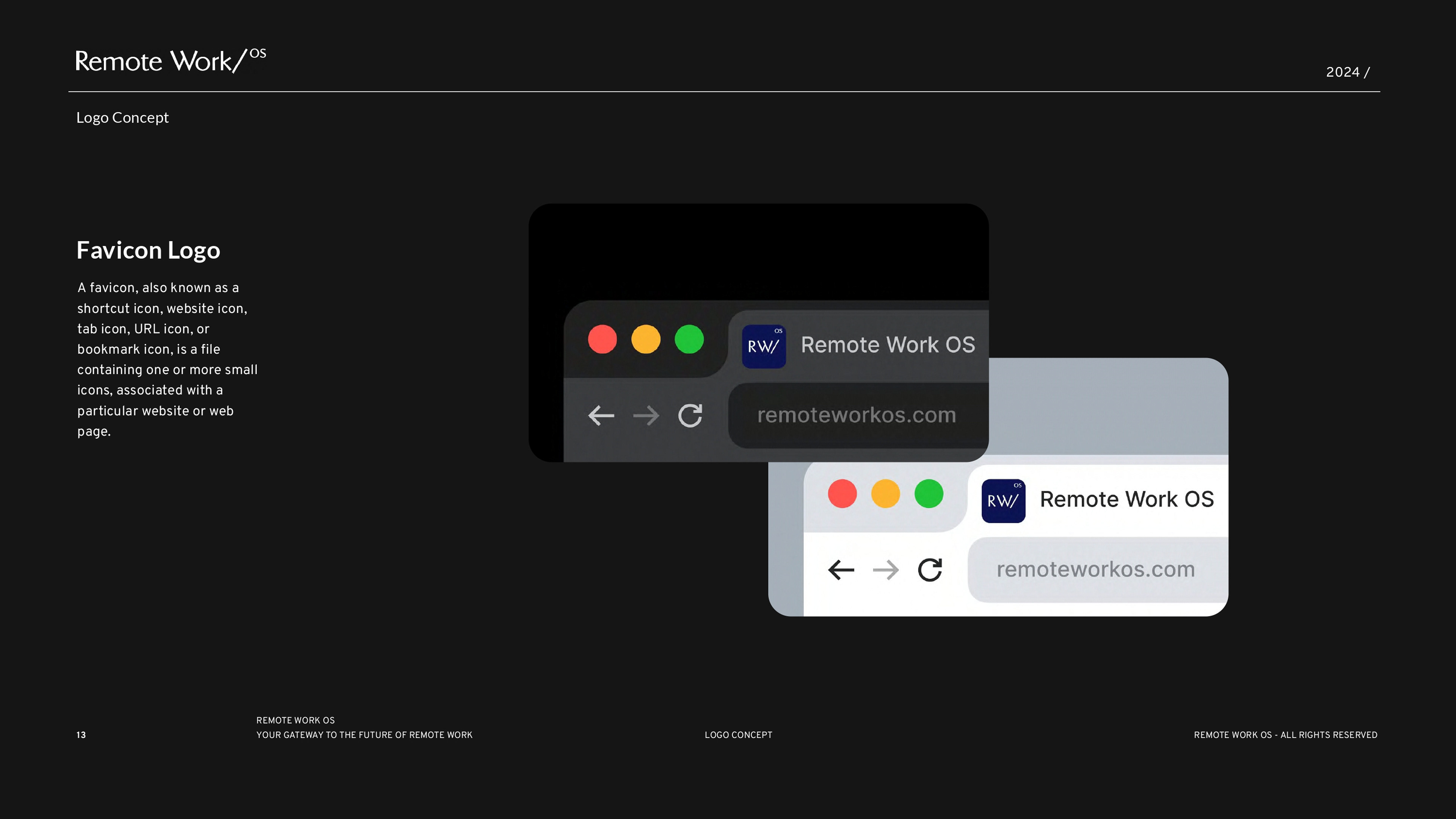Screen dimensions: 1456x819
Task: Click back arrow in light browser mockup
Action: click(x=841, y=570)
